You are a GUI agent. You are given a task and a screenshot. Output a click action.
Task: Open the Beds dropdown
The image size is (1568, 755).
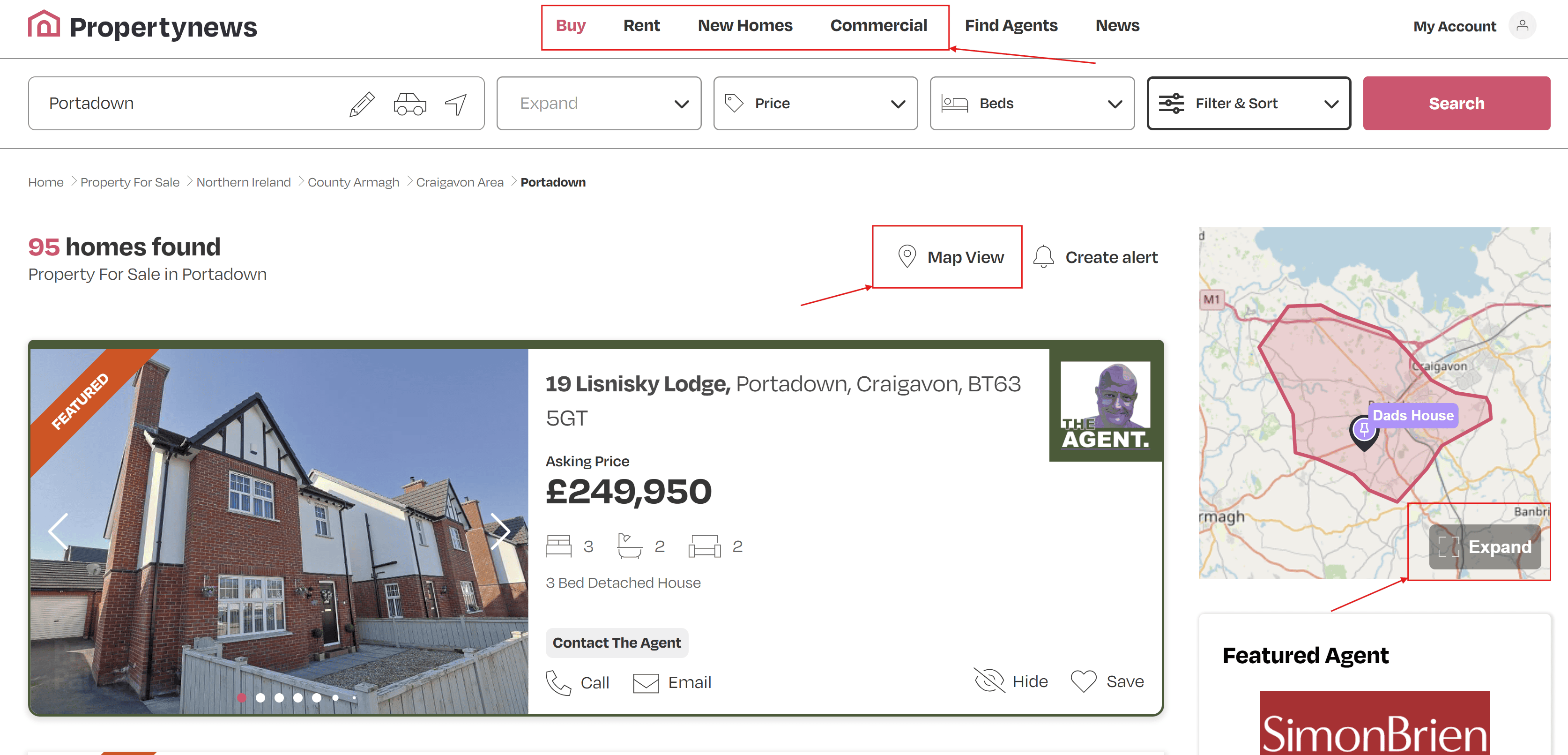click(1032, 104)
